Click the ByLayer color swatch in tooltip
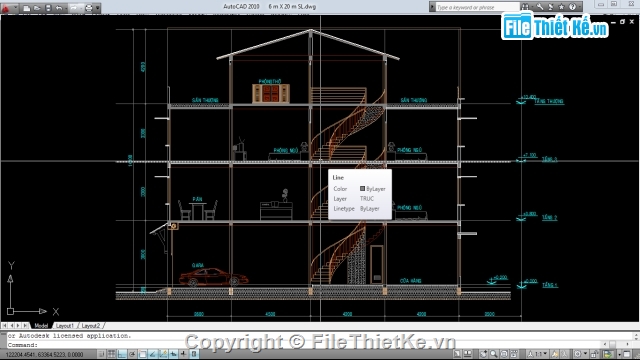The image size is (640, 360). click(x=362, y=189)
